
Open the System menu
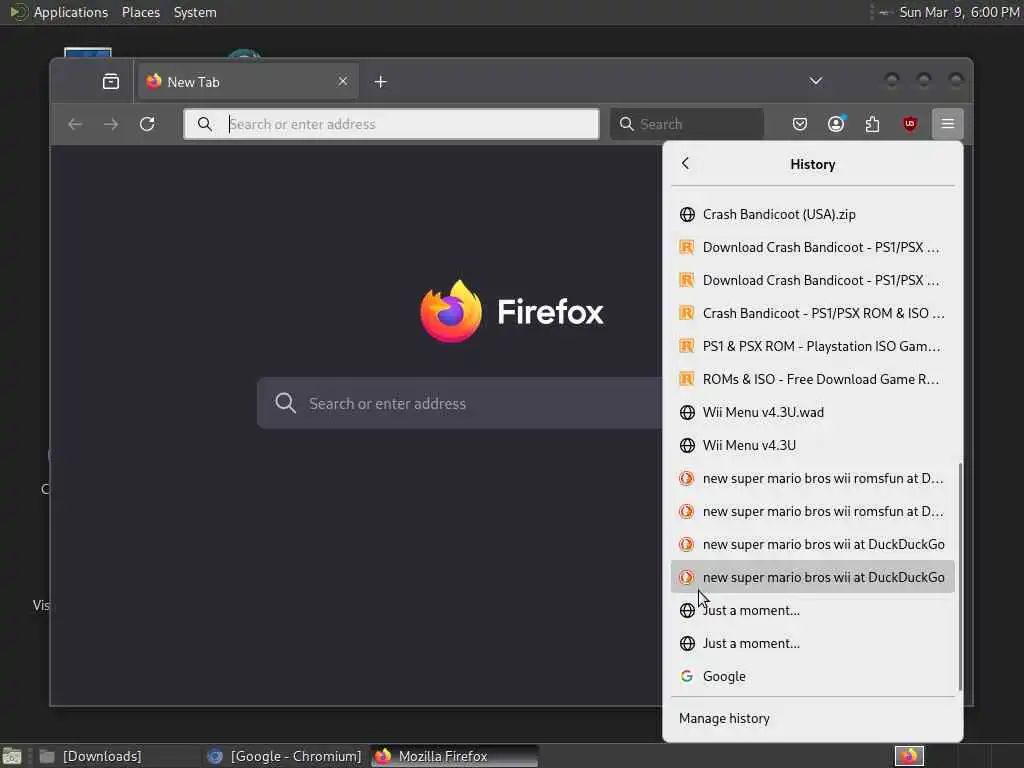(195, 12)
